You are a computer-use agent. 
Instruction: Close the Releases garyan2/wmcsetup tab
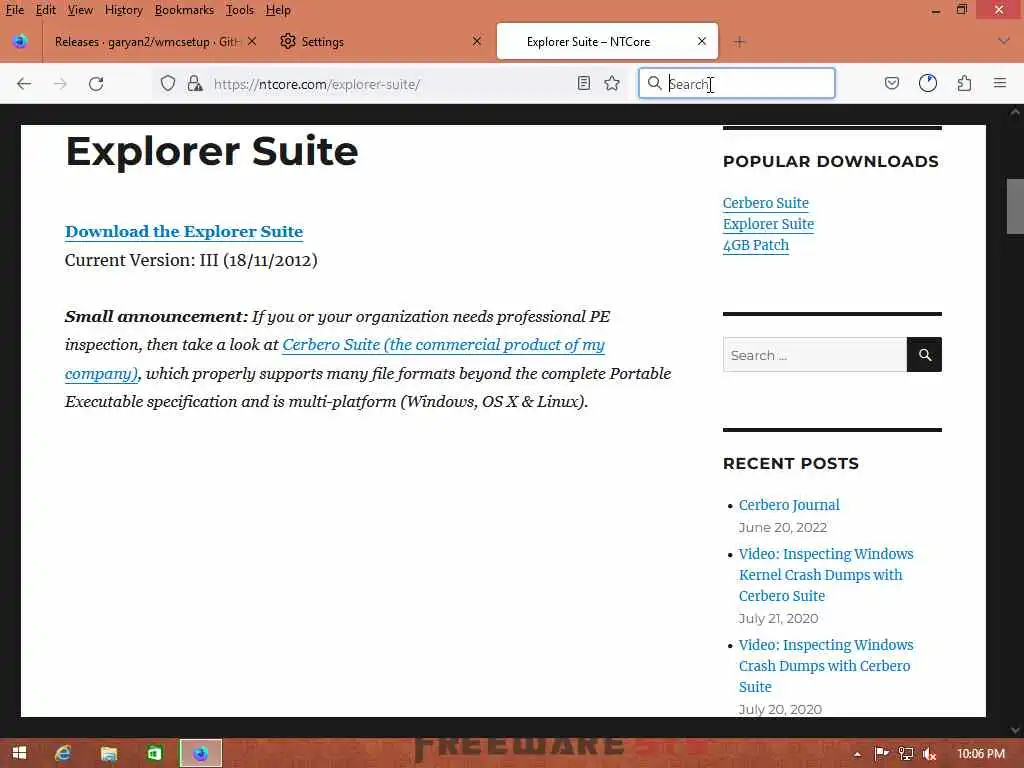click(x=252, y=41)
